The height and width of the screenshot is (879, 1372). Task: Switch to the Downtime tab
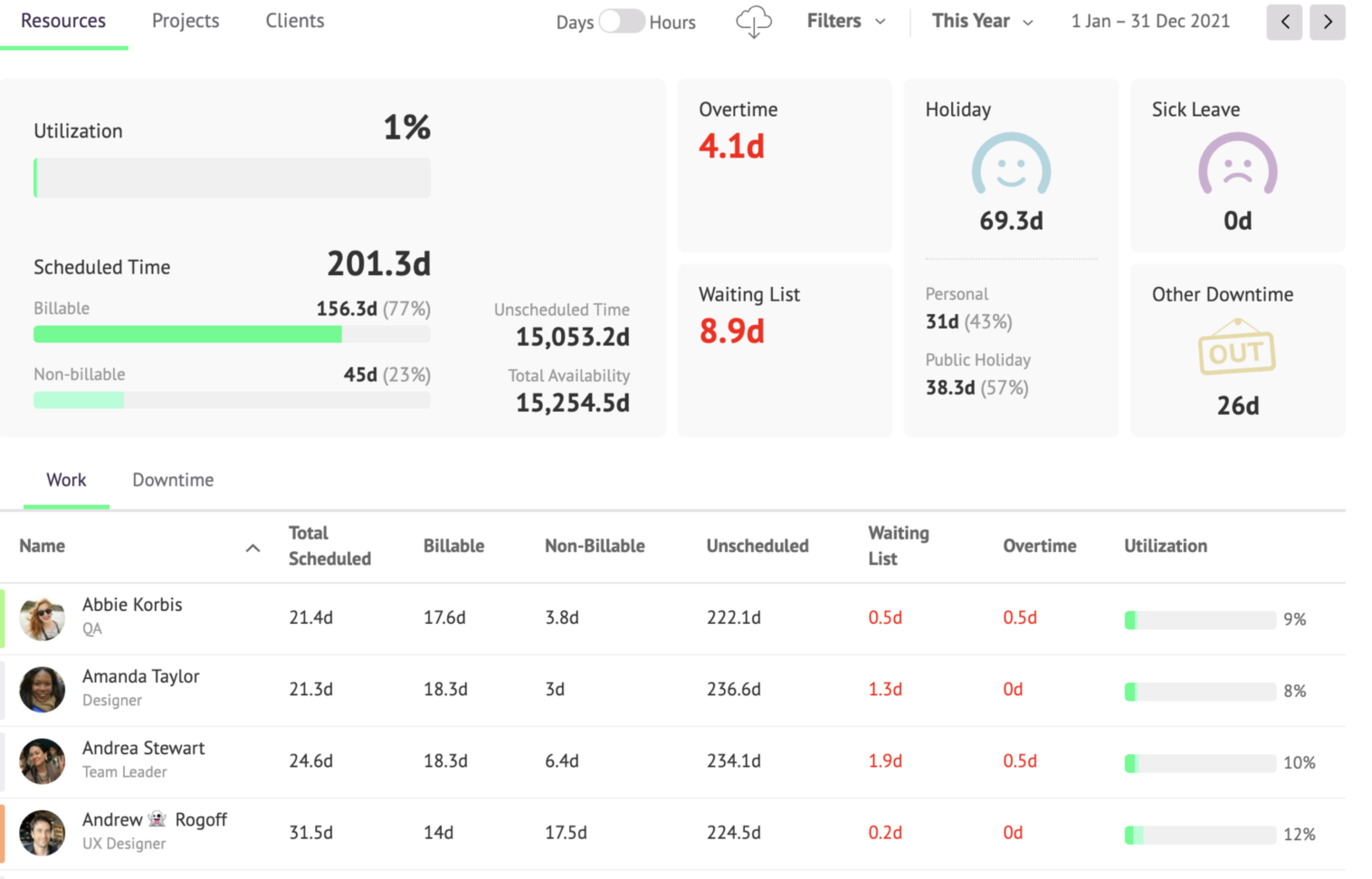tap(172, 480)
